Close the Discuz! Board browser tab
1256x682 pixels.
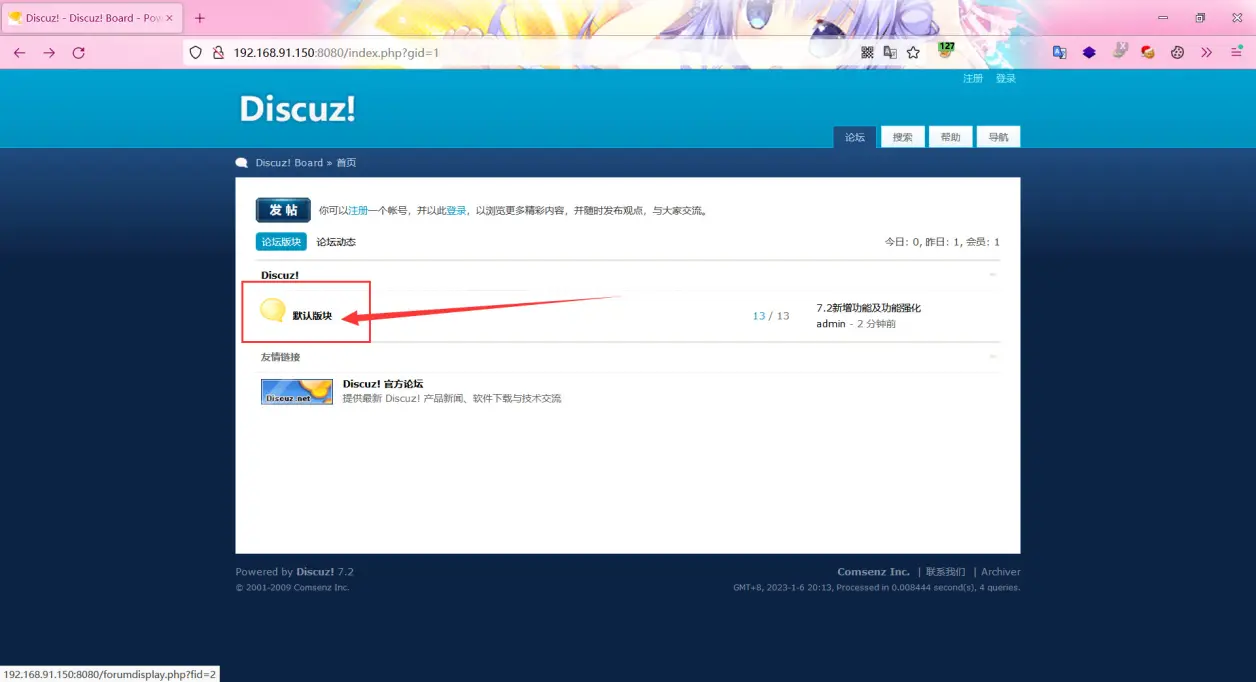pyautogui.click(x=169, y=18)
